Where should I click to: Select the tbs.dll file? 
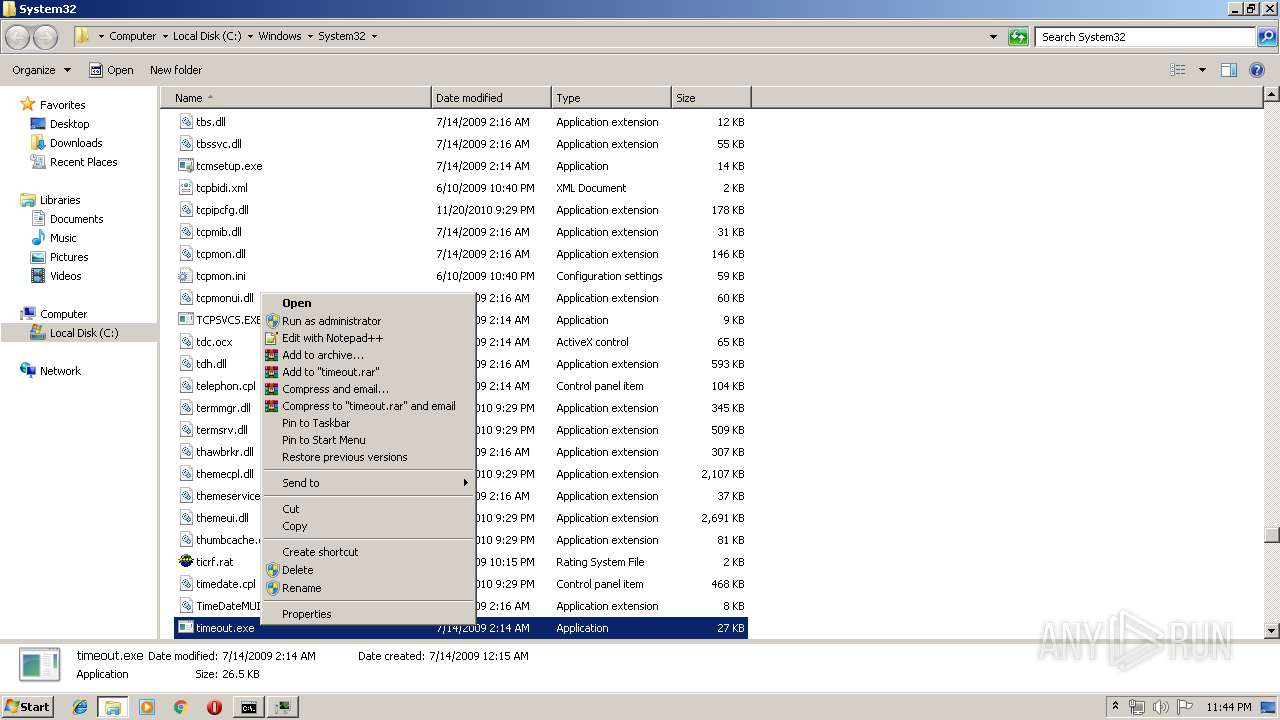(x=210, y=122)
